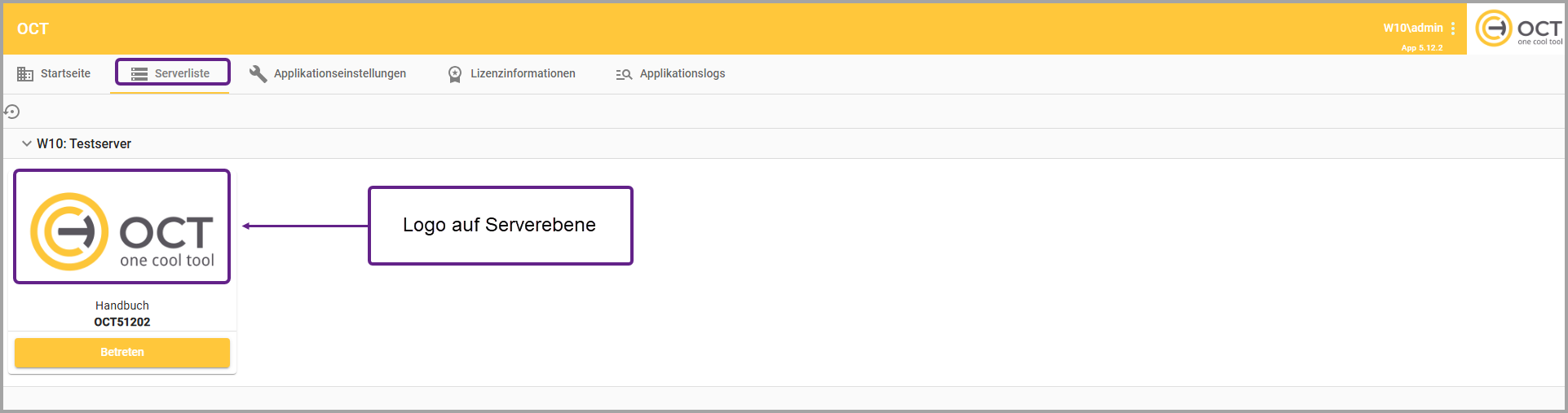Click the Startseite building icon
Screen dimensions: 1568x413
point(25,74)
